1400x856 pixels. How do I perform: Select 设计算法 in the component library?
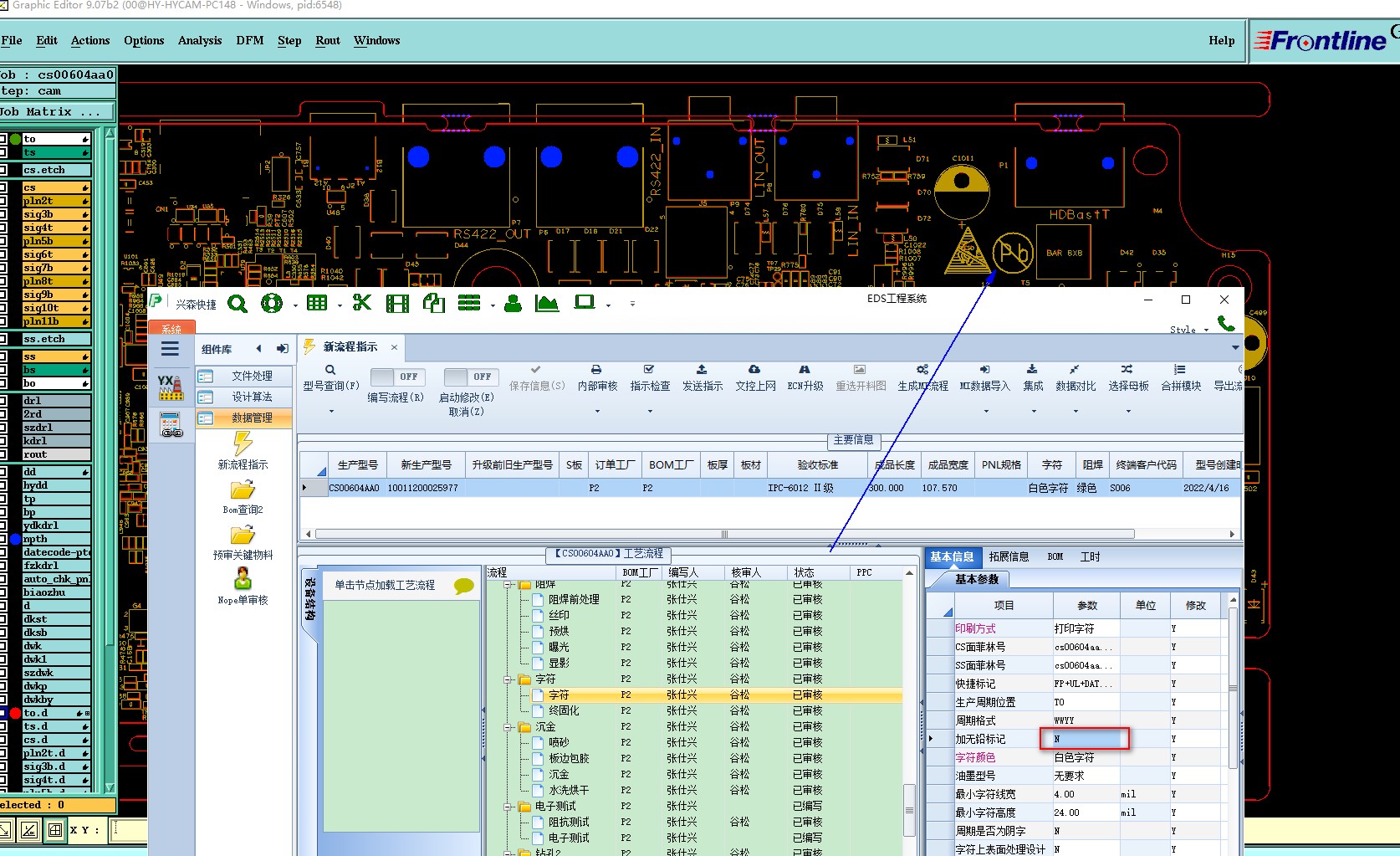(x=252, y=397)
